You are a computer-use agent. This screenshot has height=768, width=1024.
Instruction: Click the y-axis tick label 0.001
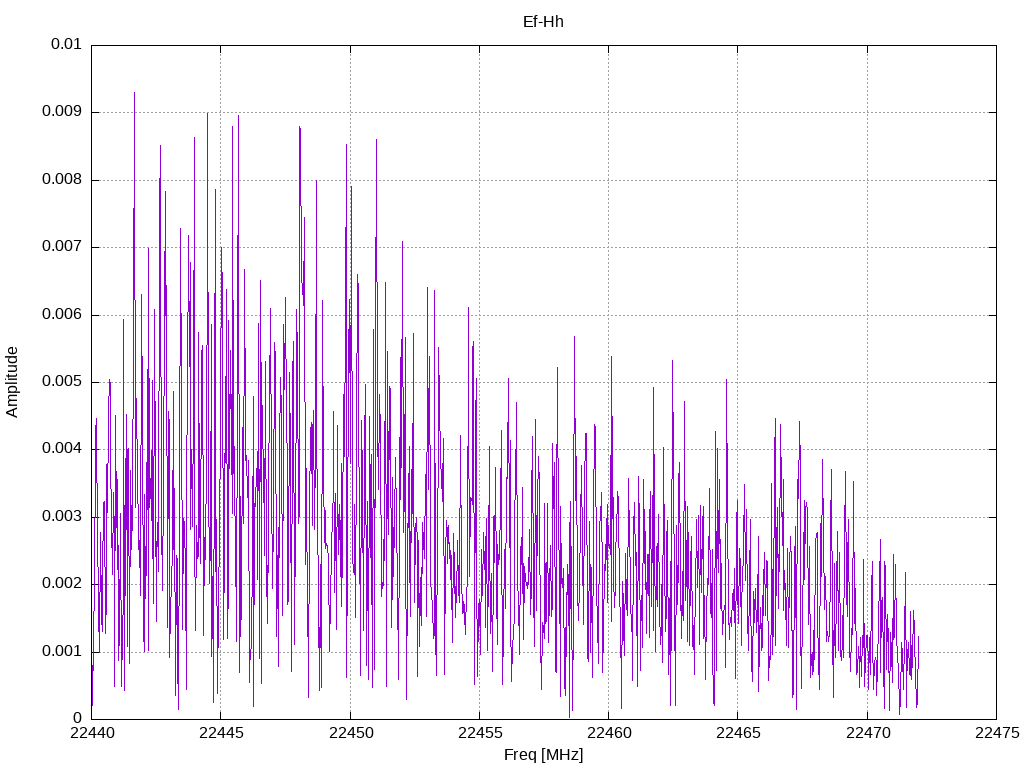pyautogui.click(x=62, y=651)
